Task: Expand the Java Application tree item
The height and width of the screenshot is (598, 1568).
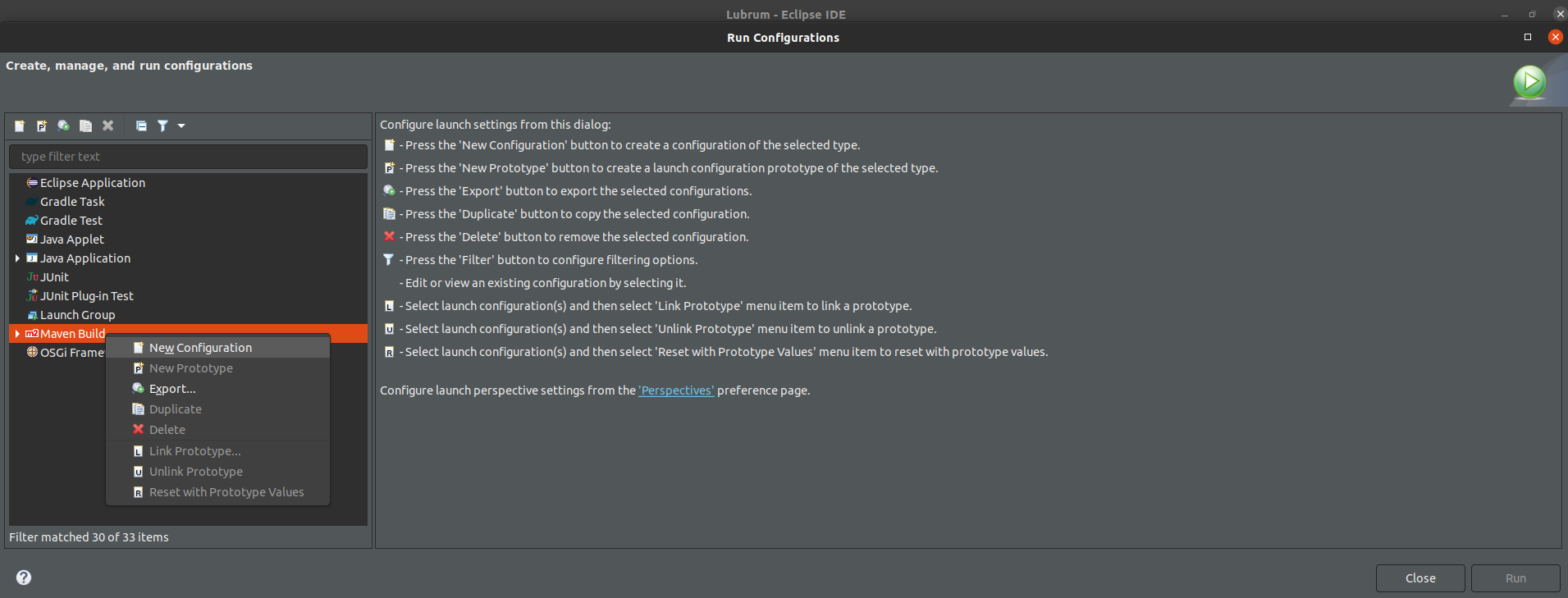Action: click(17, 258)
